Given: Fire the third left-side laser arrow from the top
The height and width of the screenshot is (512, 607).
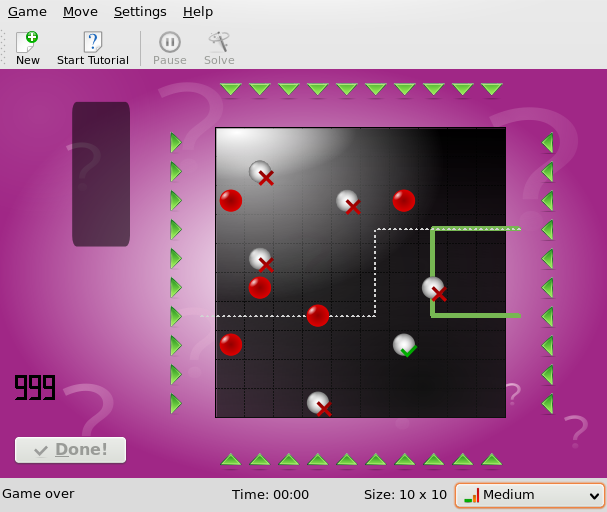Looking at the screenshot, I should [176, 201].
